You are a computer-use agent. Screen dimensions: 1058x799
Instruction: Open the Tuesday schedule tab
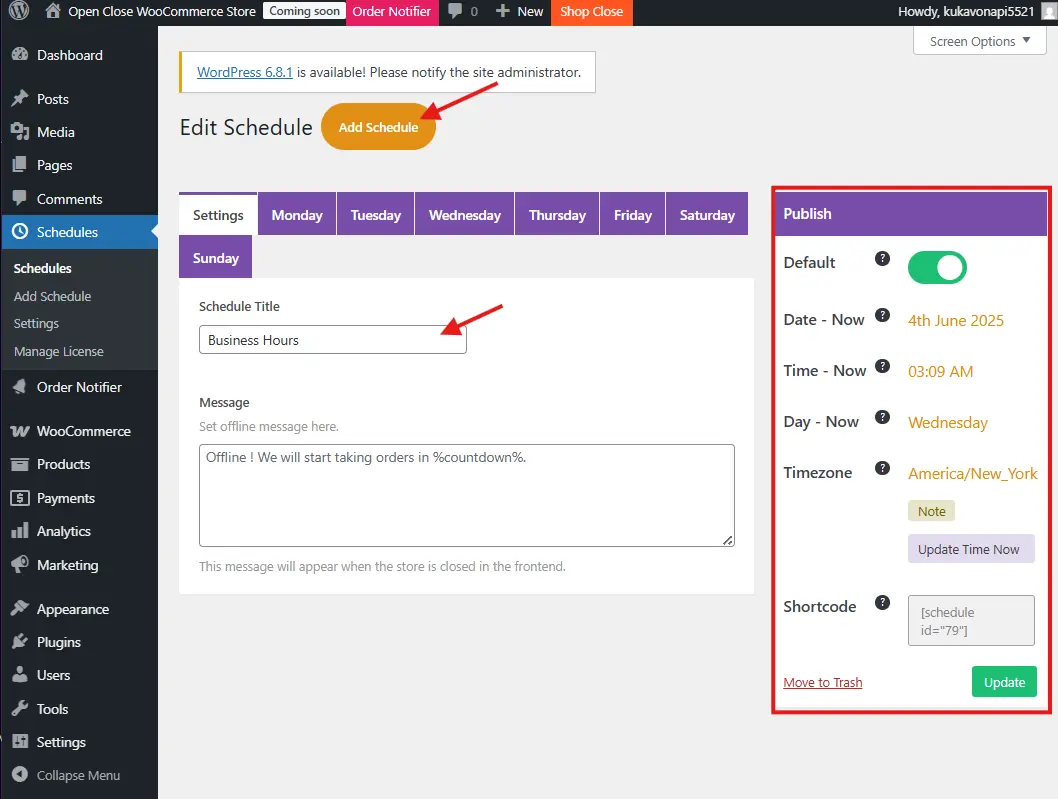(x=376, y=215)
